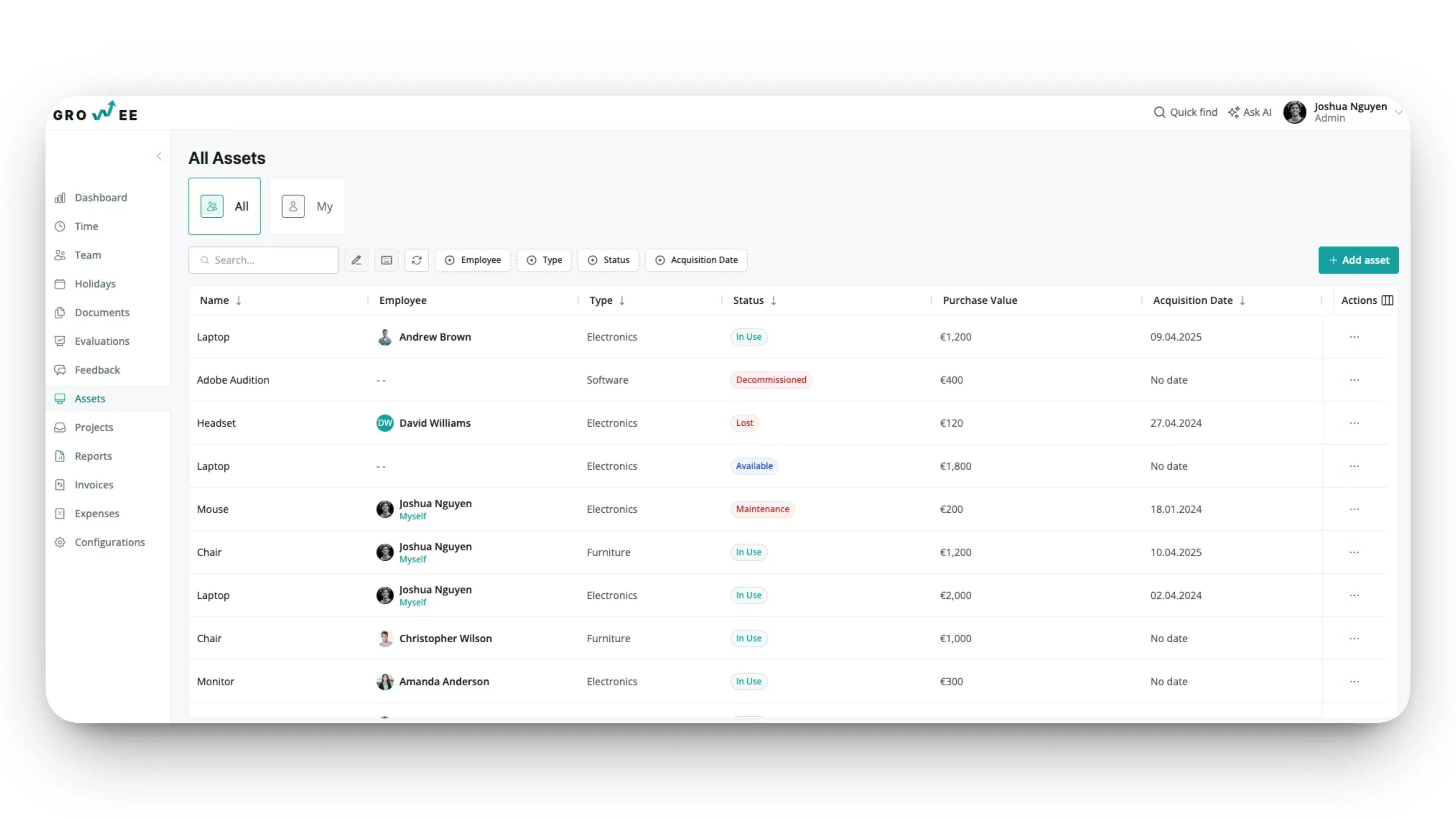Open the keyboard shortcuts icon next to search
The width and height of the screenshot is (1456, 819).
[x=387, y=260]
